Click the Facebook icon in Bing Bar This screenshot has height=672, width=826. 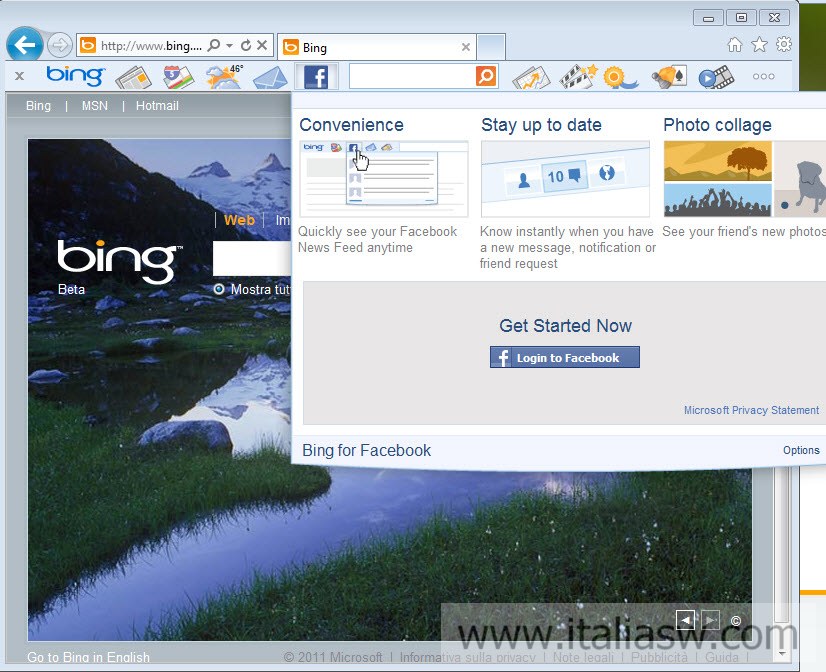[316, 77]
